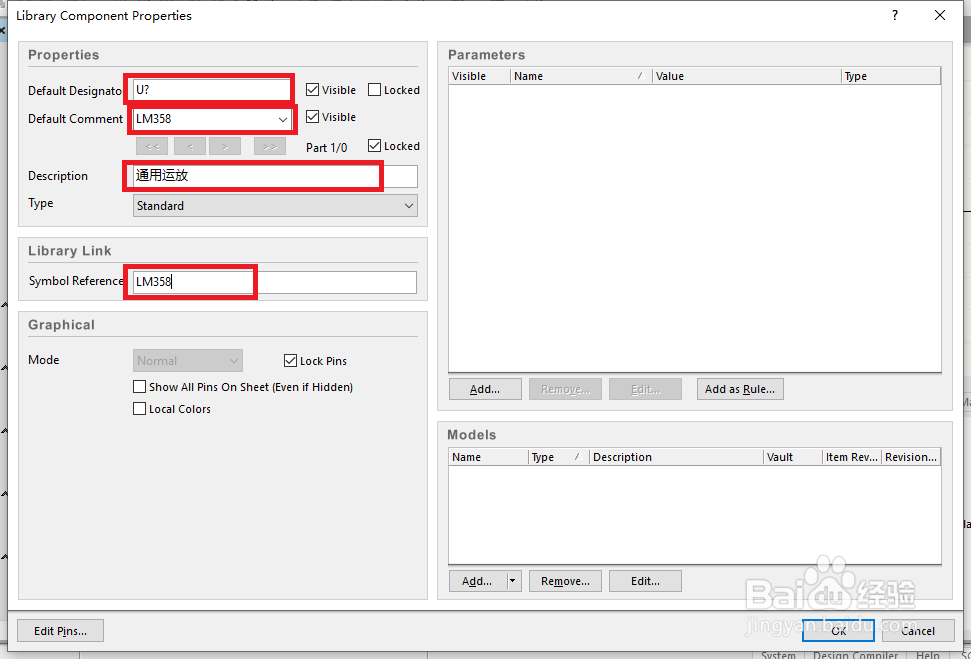The height and width of the screenshot is (659, 971).
Task: Uncheck the Locked checkbox beside Part 1/0
Action: tap(374, 146)
